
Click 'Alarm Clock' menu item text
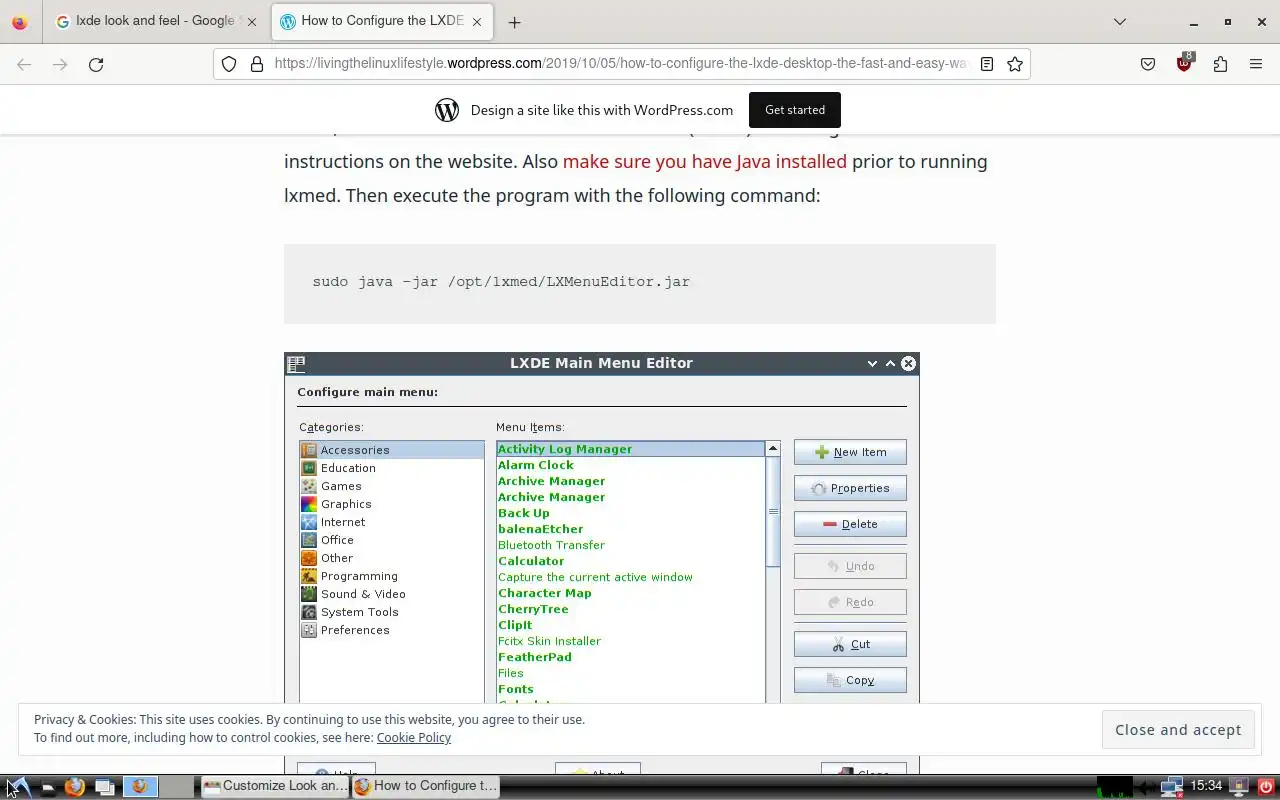click(x=536, y=465)
